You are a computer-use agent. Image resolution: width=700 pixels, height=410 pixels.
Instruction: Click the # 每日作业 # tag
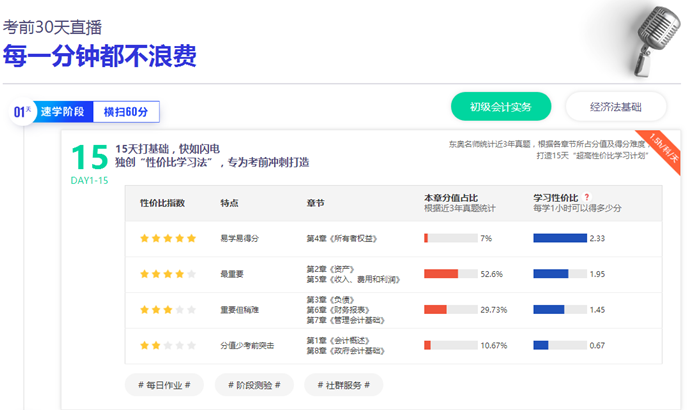164,384
